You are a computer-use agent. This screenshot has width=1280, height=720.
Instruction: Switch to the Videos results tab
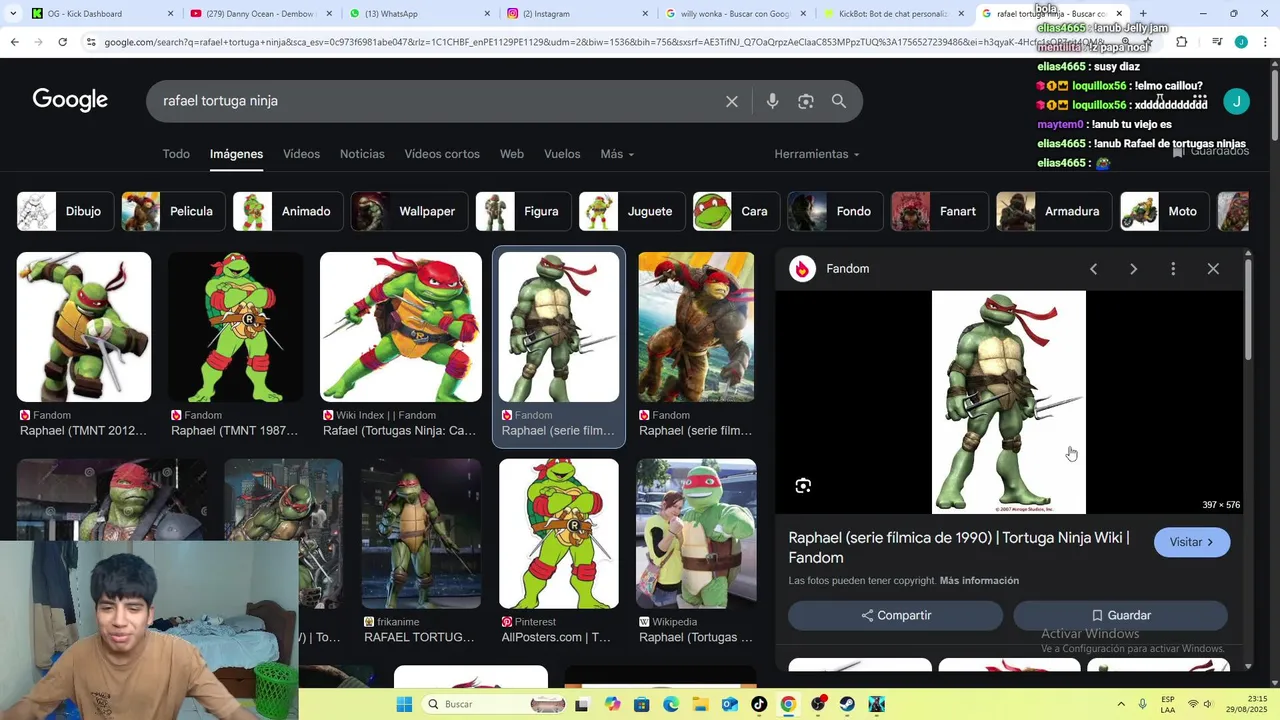301,154
